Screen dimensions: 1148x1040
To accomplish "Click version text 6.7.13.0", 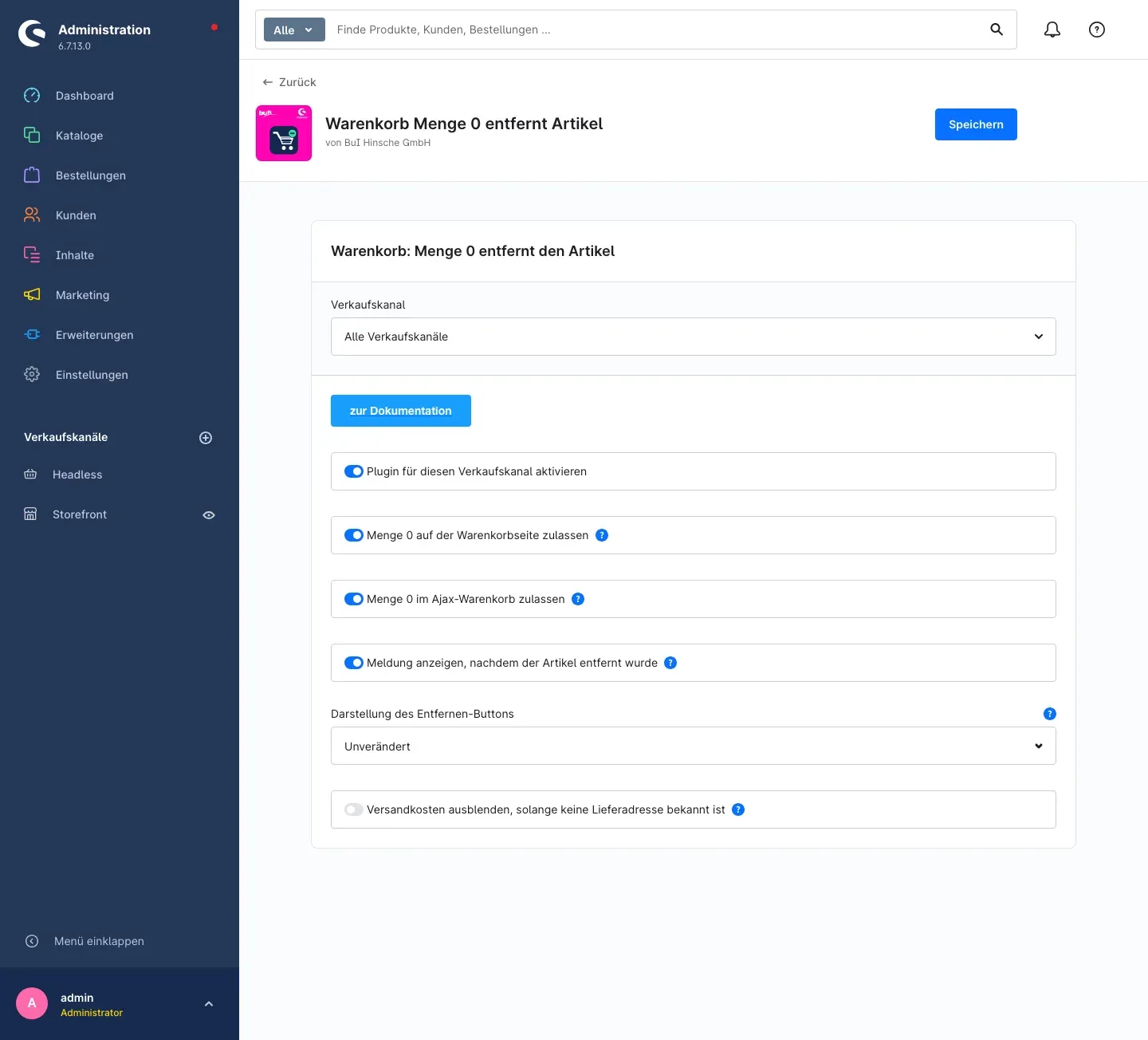I will (74, 46).
